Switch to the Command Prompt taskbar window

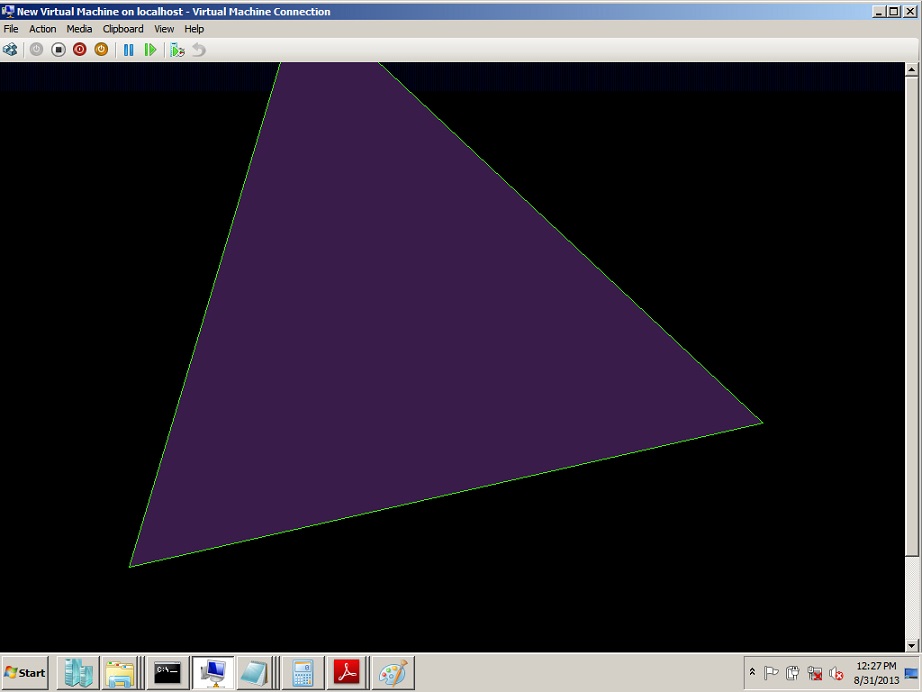(168, 673)
